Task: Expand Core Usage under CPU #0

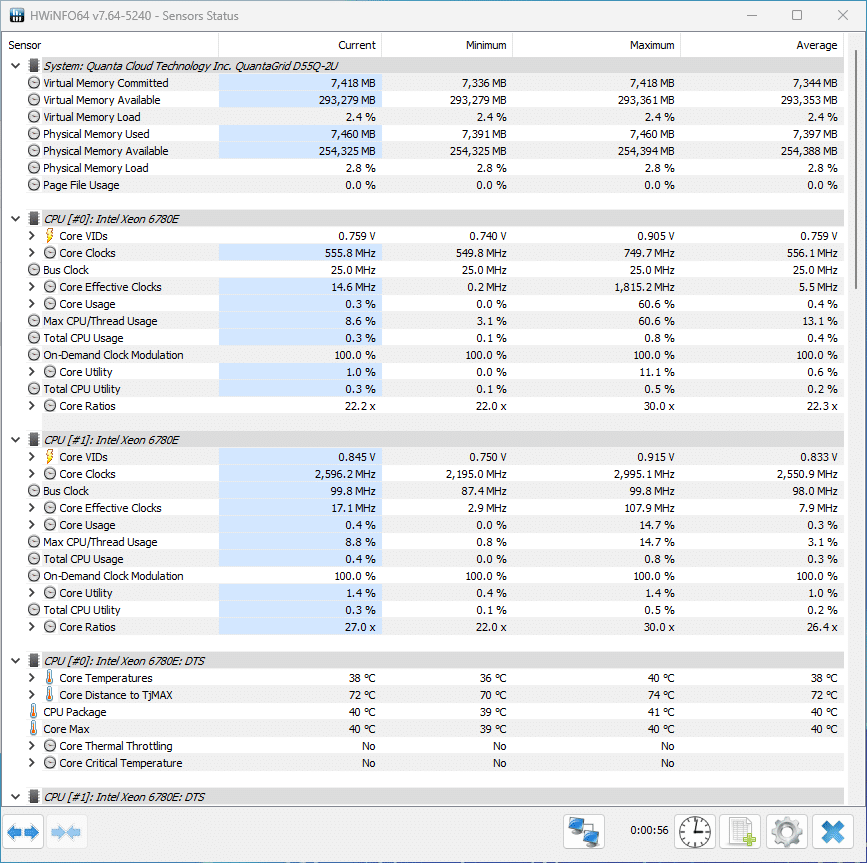Action: tap(32, 304)
